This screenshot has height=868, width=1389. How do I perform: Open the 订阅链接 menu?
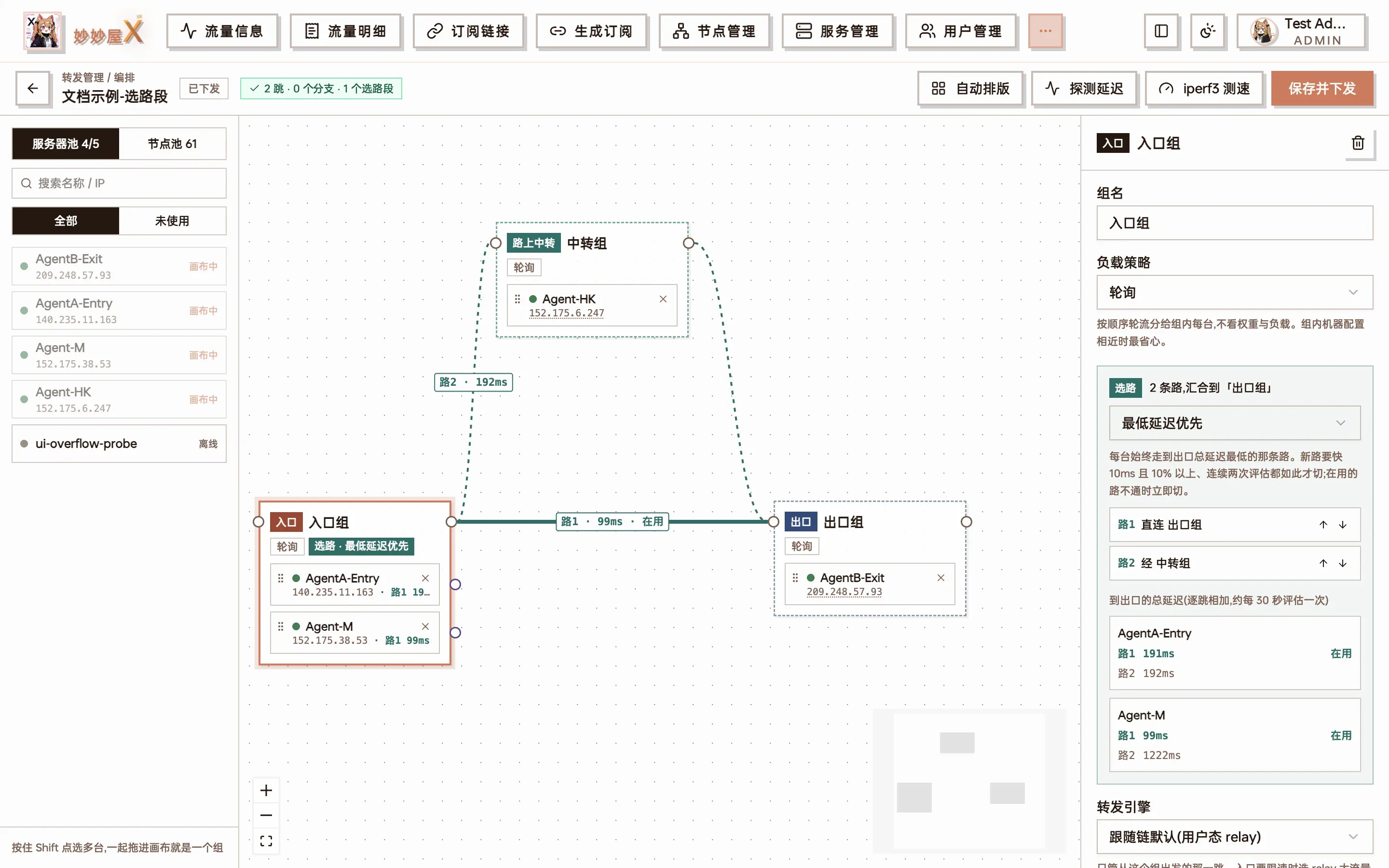(468, 31)
